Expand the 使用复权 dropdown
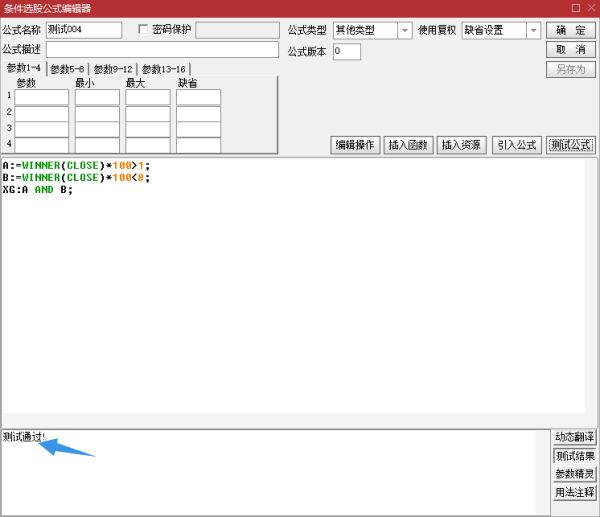The height and width of the screenshot is (517, 600). point(501,30)
